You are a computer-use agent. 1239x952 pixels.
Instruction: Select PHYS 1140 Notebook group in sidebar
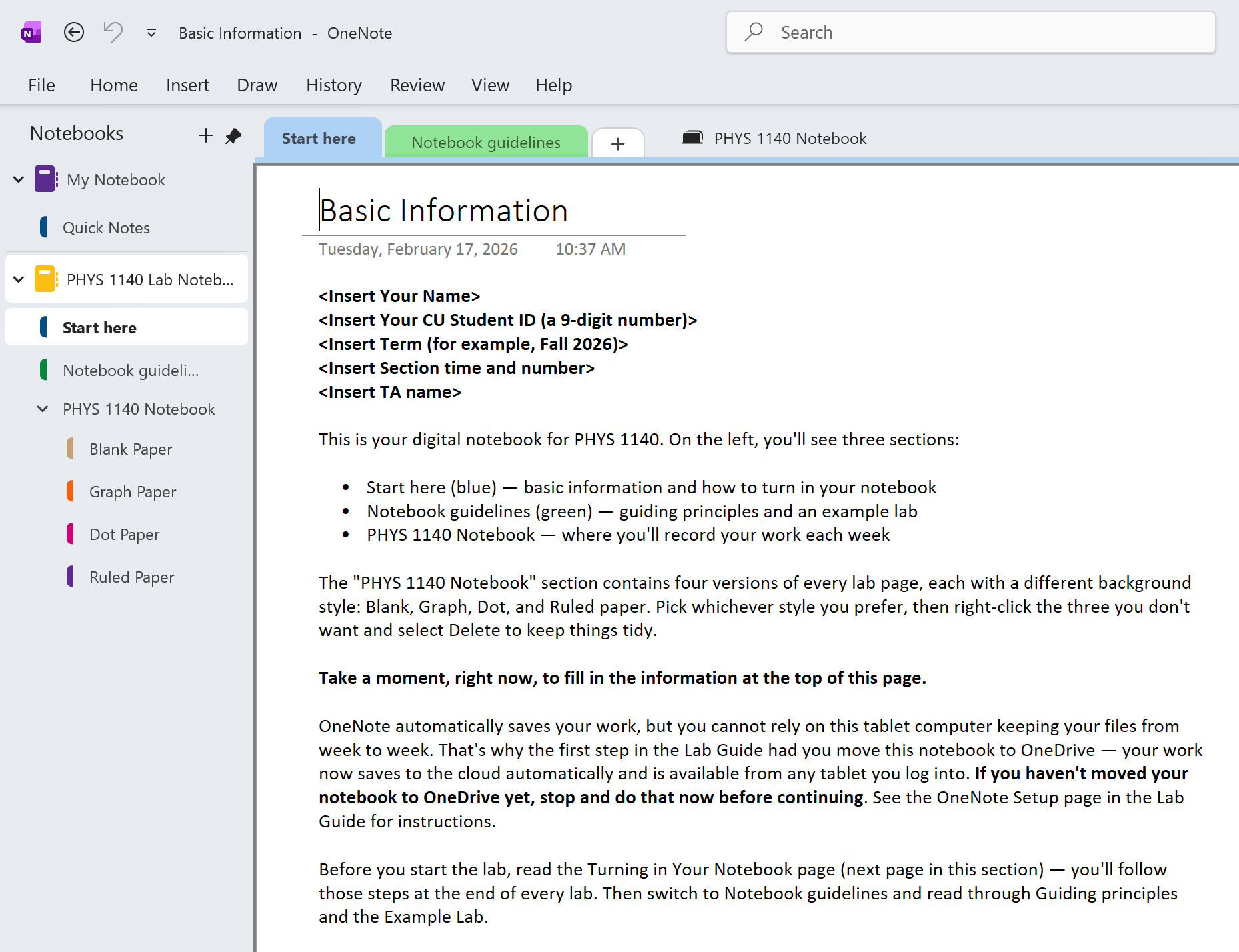139,409
